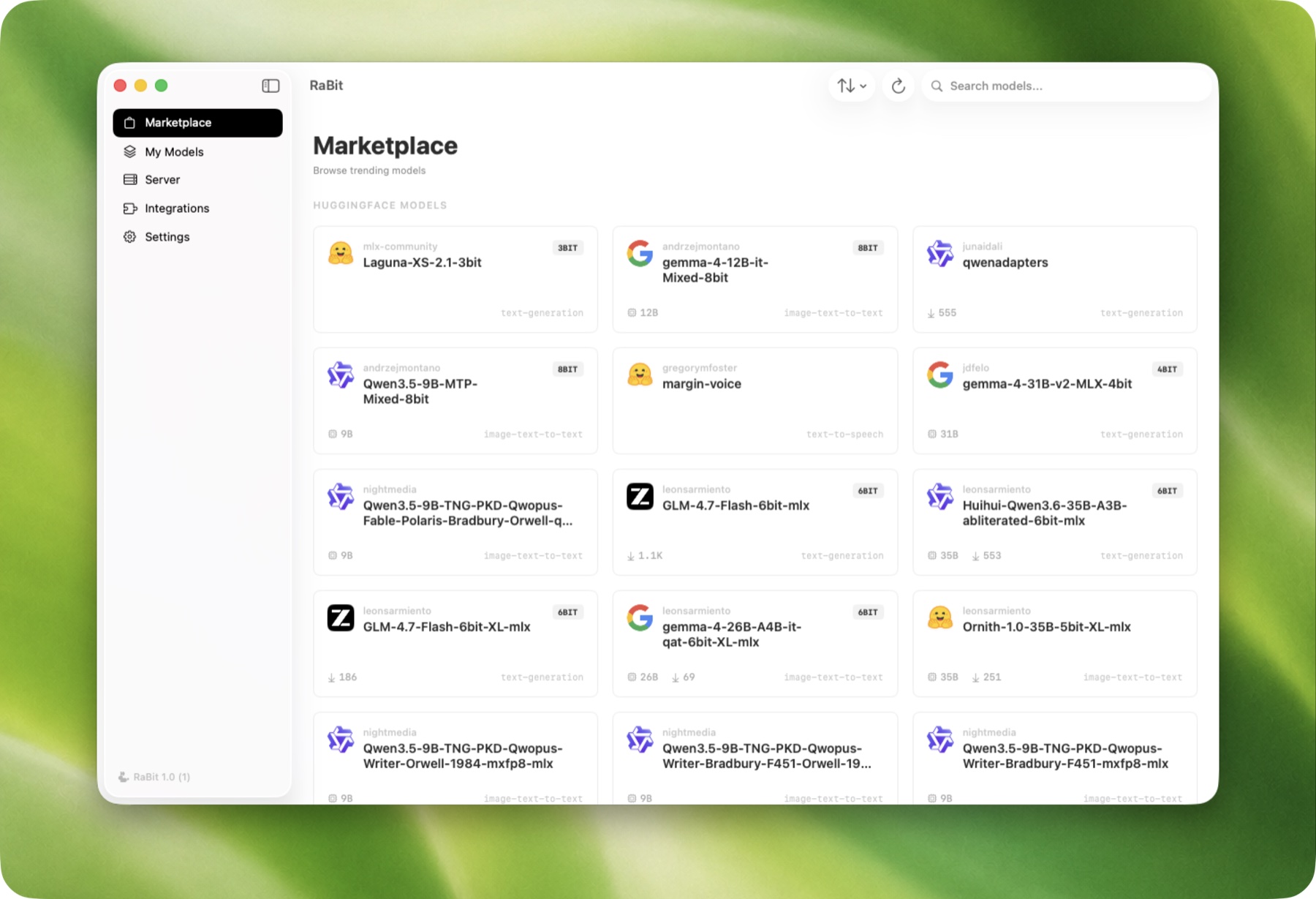Click the Google icon on gemma-4-26B-A4B-it-qat
This screenshot has width=1316, height=899.
[640, 617]
